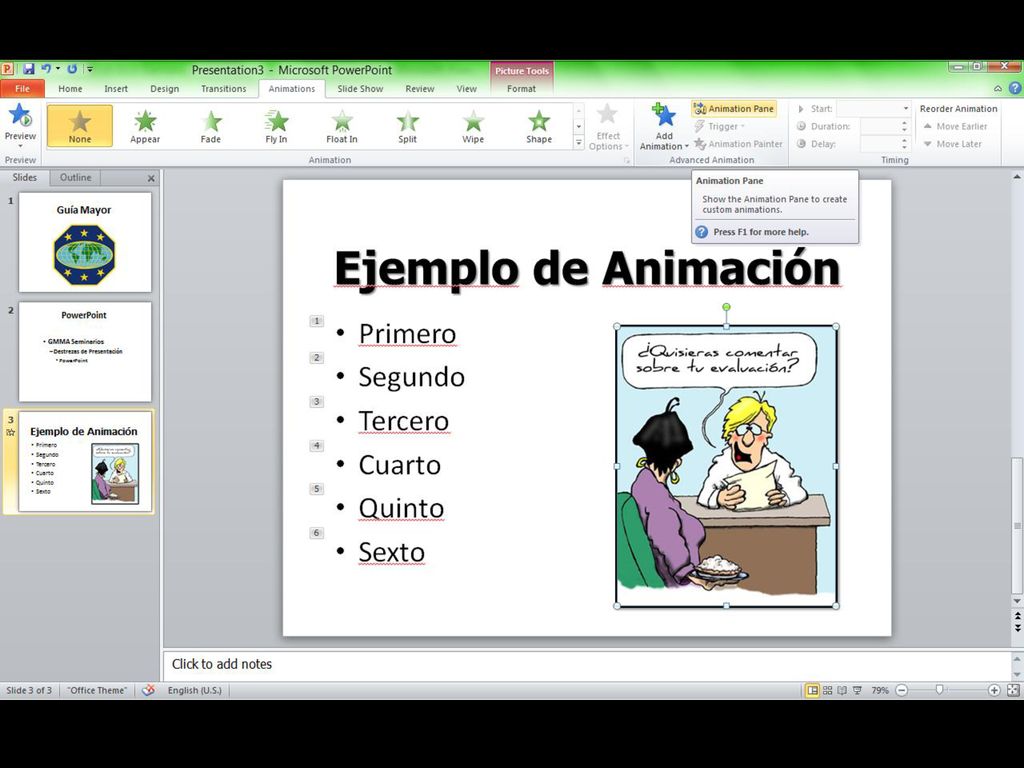Click the animation star icon beside slide 3
Screen dimensions: 1024x768
coord(10,432)
